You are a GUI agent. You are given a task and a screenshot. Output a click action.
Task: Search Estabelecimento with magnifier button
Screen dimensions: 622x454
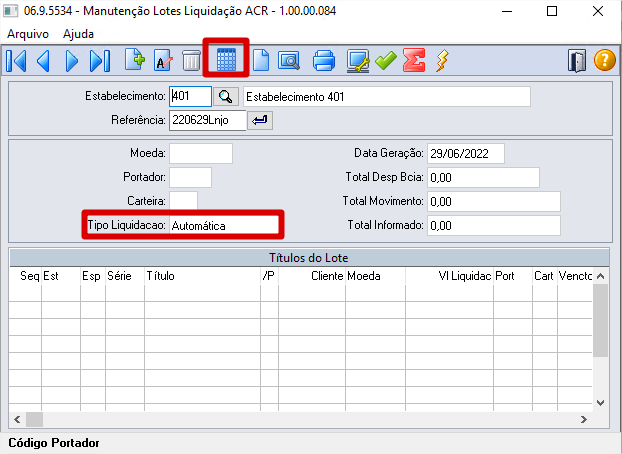coord(226,96)
